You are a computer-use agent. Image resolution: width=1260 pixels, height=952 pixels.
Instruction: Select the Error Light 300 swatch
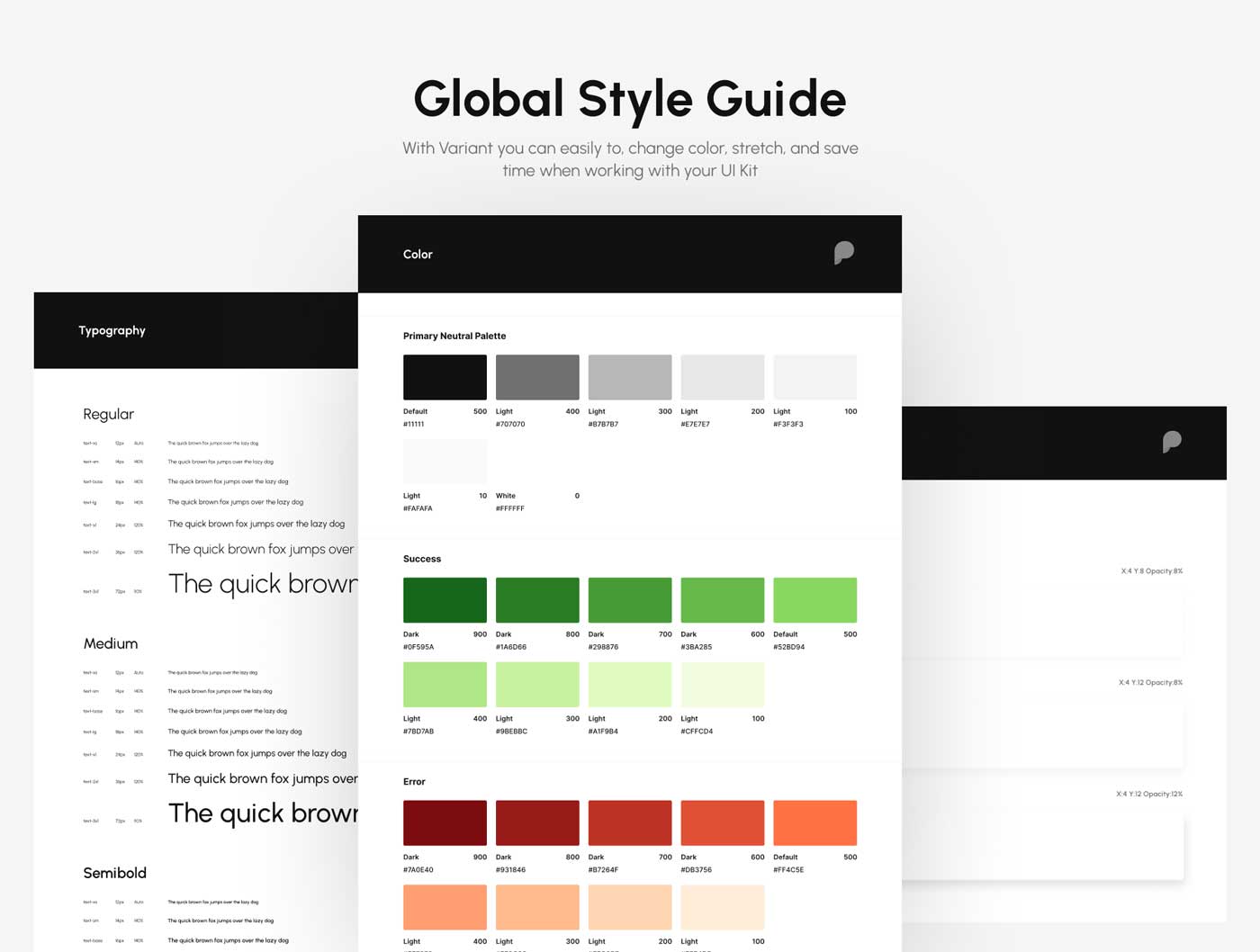coord(537,908)
